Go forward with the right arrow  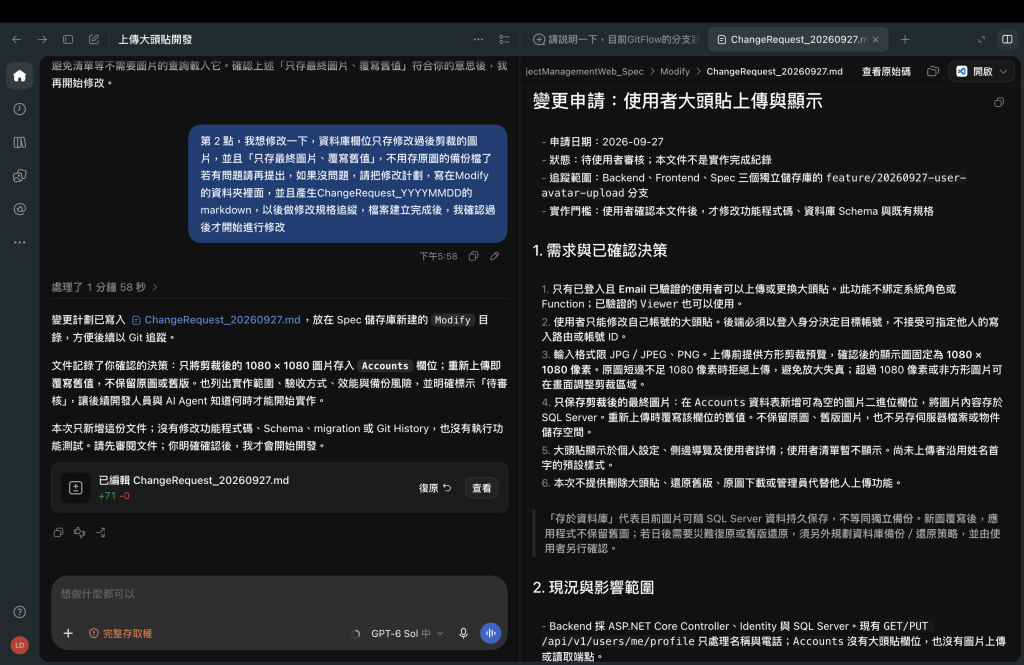click(x=42, y=39)
